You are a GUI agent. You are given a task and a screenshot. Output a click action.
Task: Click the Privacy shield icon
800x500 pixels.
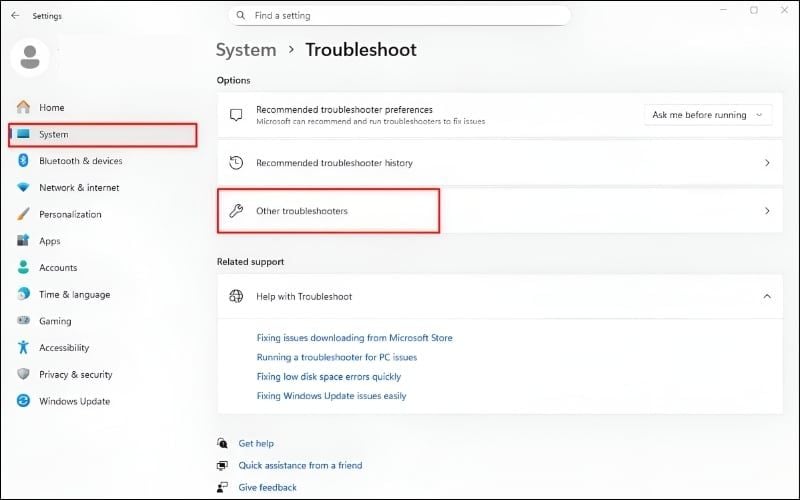pos(23,374)
